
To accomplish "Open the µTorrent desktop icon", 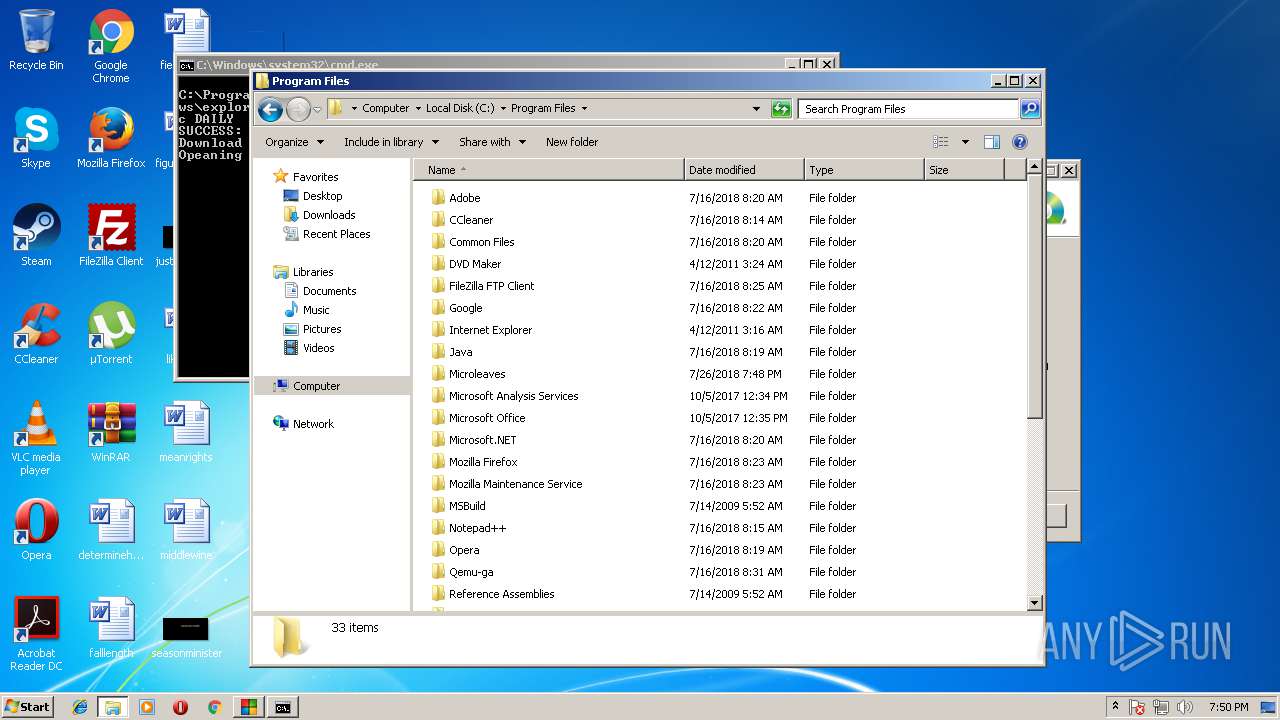I will [111, 334].
